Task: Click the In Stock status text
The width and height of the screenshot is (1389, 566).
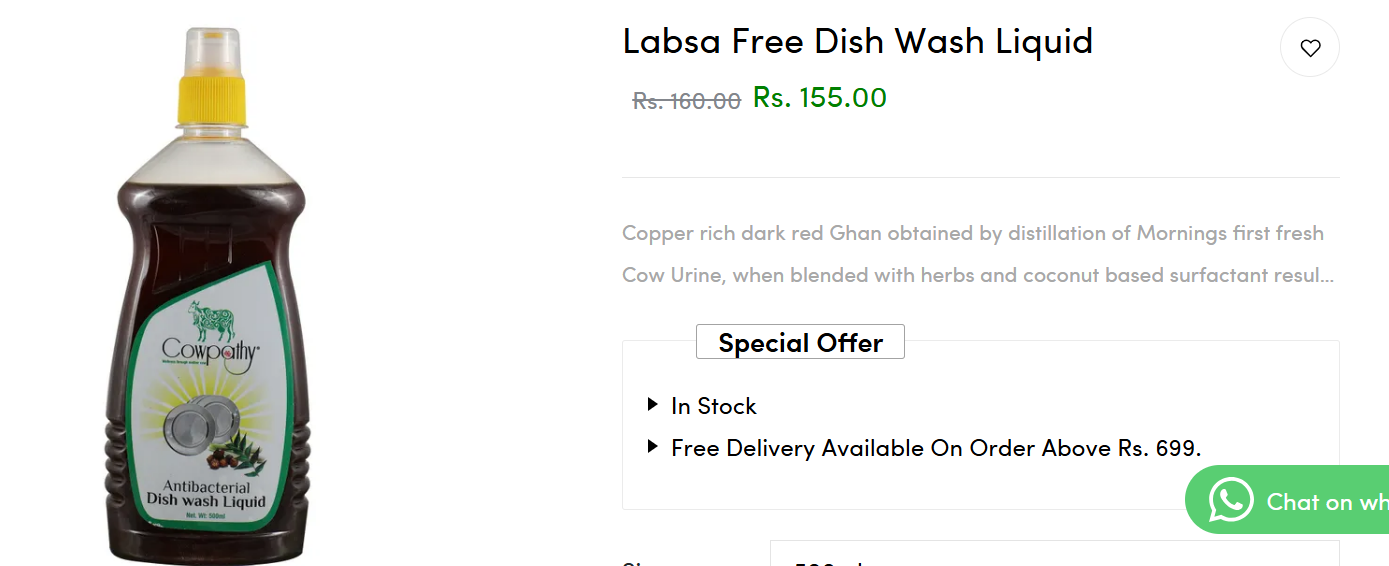Action: tap(714, 406)
